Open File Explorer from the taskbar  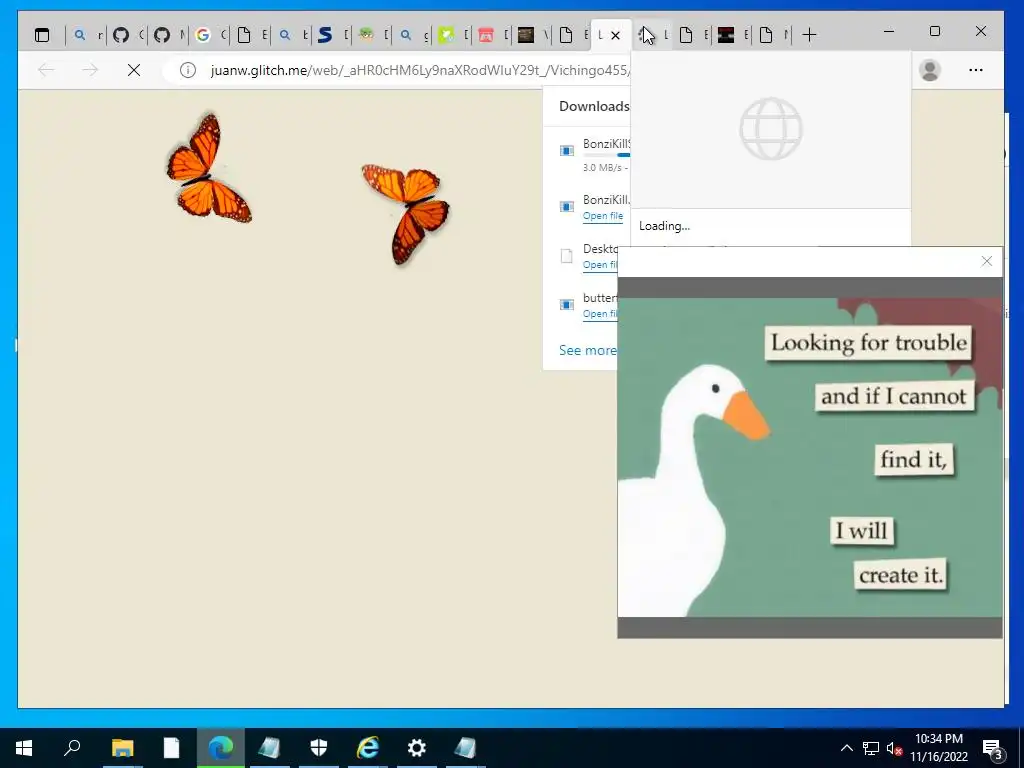click(x=122, y=748)
